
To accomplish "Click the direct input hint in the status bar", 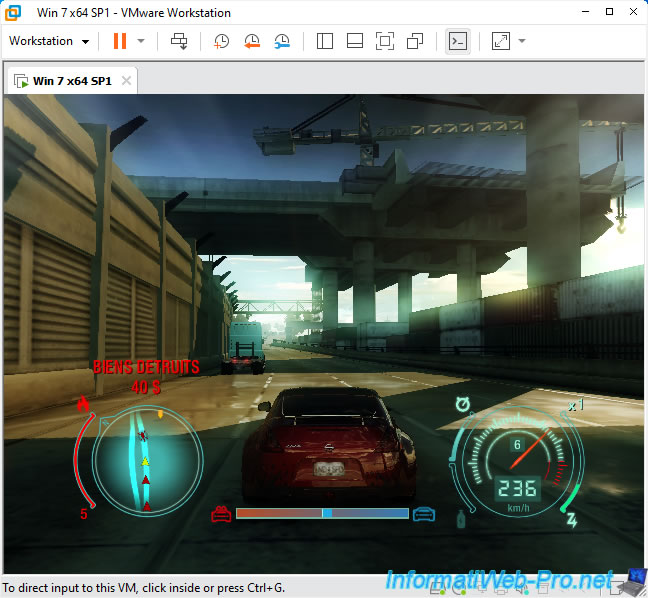I will point(144,588).
